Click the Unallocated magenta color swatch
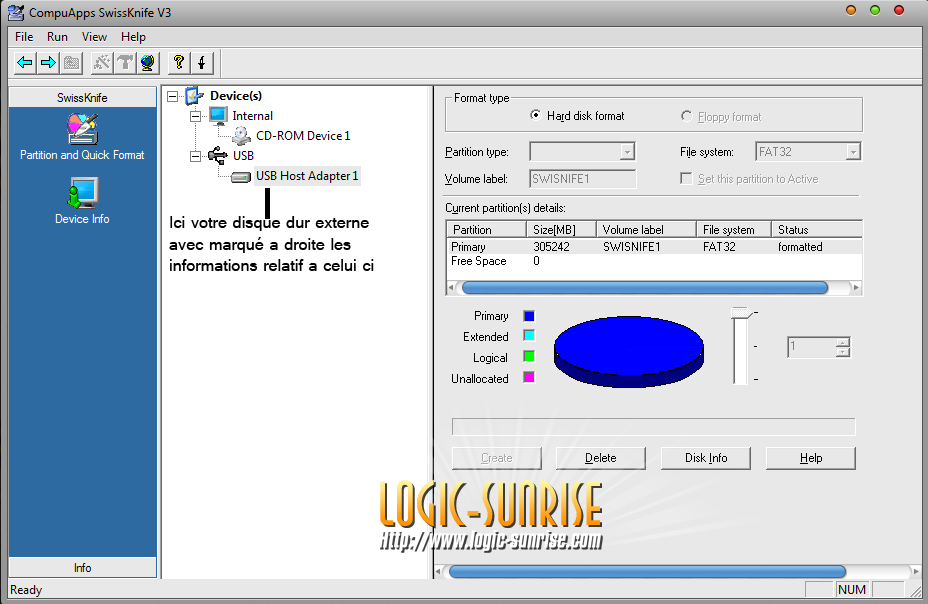The width and height of the screenshot is (928, 604). click(529, 377)
